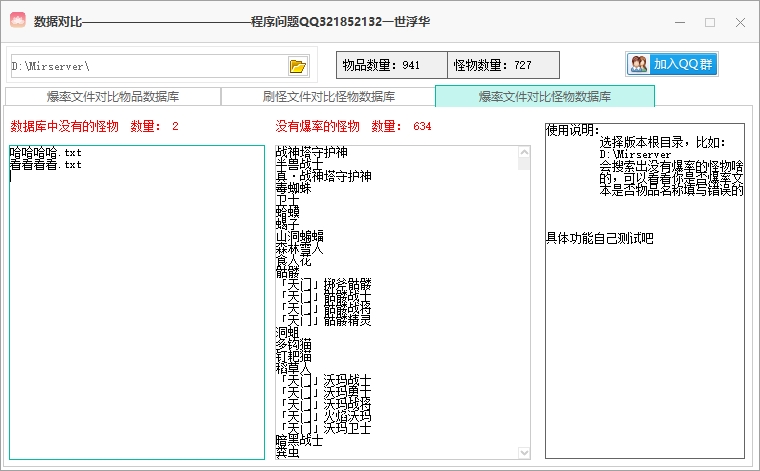Click the monster list scroll down arrow
Screen dimensions: 760x471
(524, 453)
